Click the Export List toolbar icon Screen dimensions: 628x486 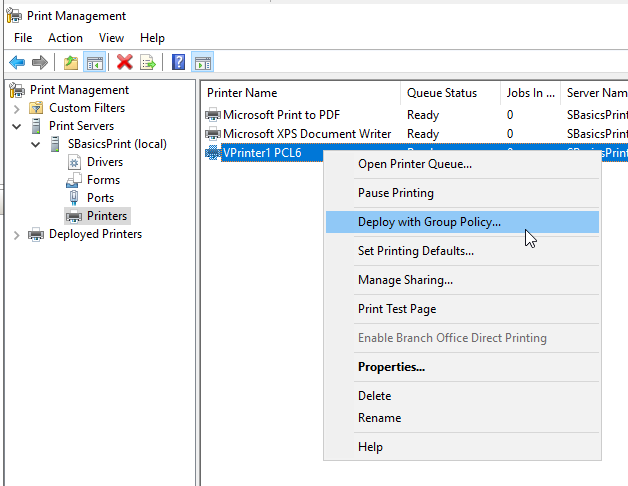coord(148,62)
